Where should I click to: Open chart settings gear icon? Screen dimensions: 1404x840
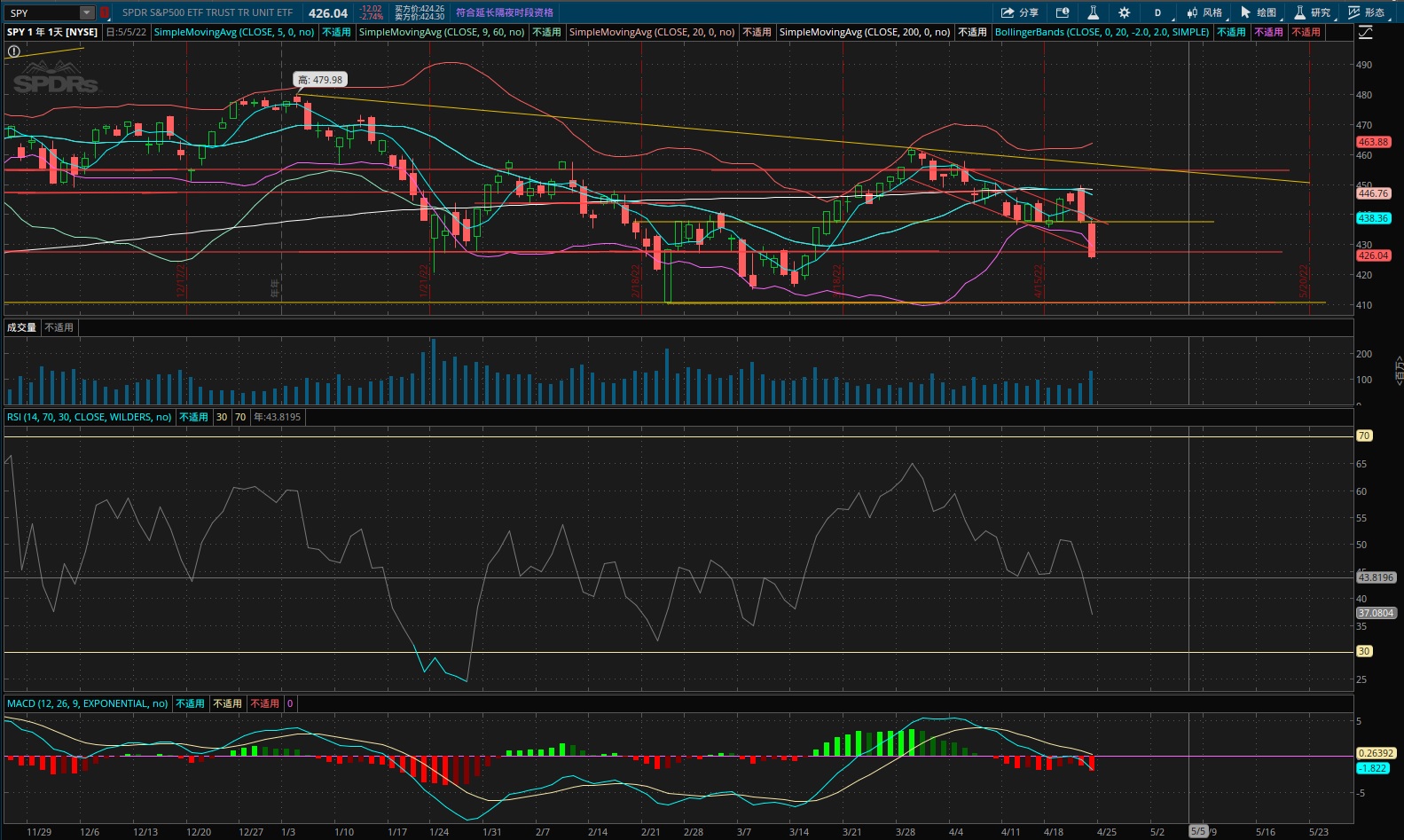pyautogui.click(x=1125, y=12)
